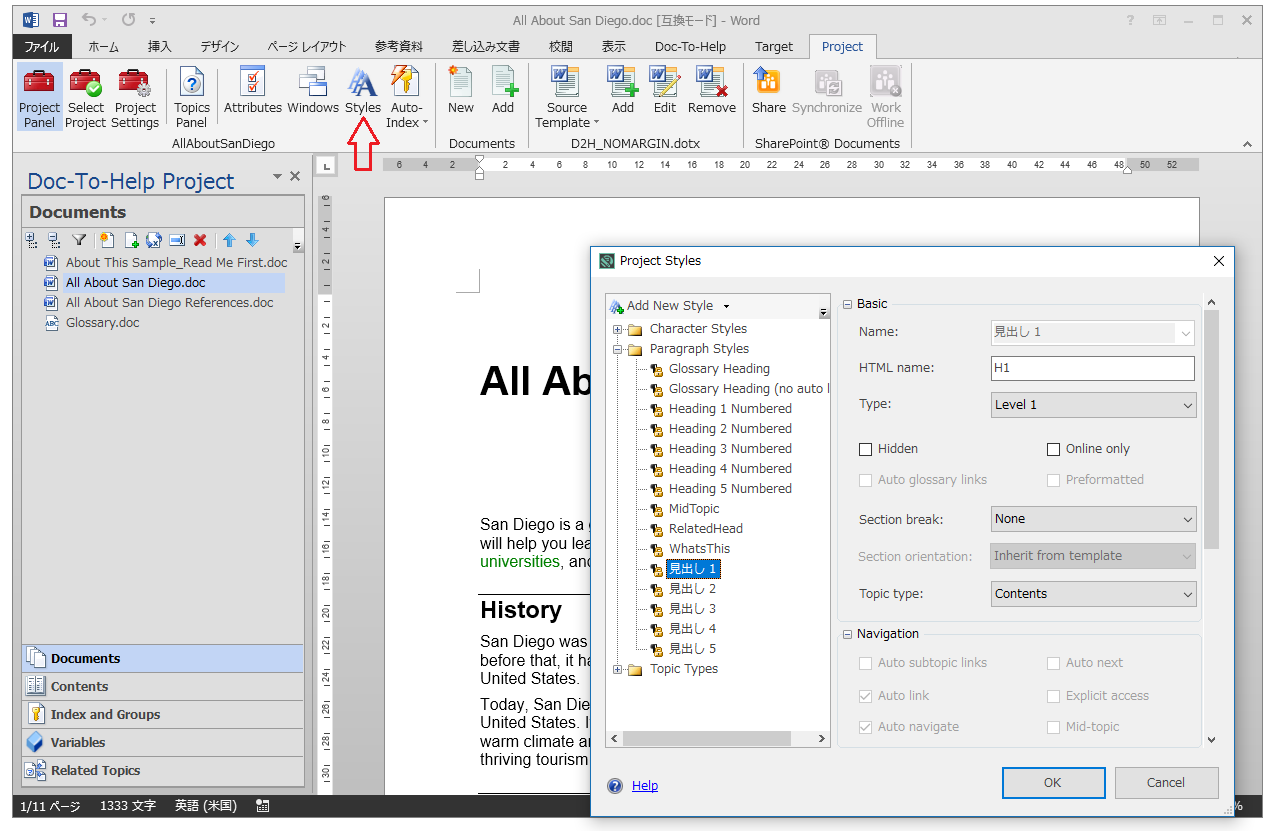The height and width of the screenshot is (831, 1275).
Task: Click the rename document icon
Action: coord(177,240)
